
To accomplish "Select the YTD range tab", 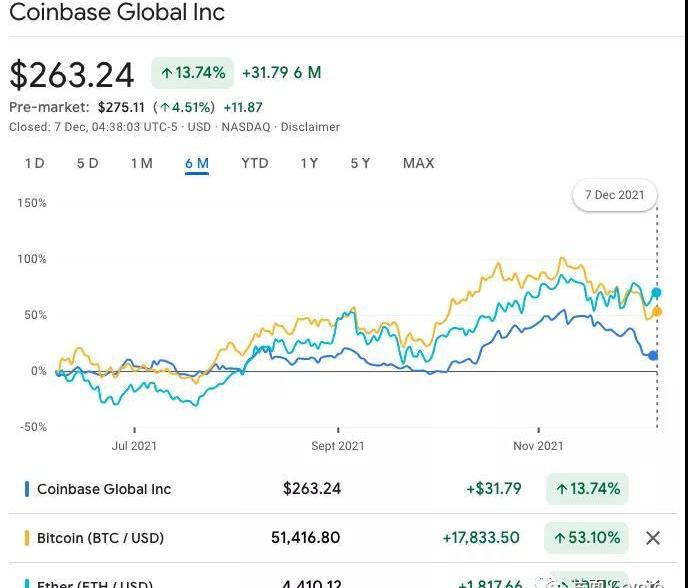I will (x=254, y=163).
